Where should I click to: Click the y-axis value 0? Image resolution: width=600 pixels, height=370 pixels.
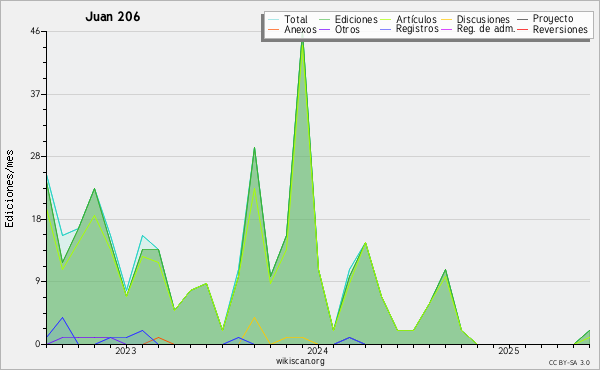38,344
